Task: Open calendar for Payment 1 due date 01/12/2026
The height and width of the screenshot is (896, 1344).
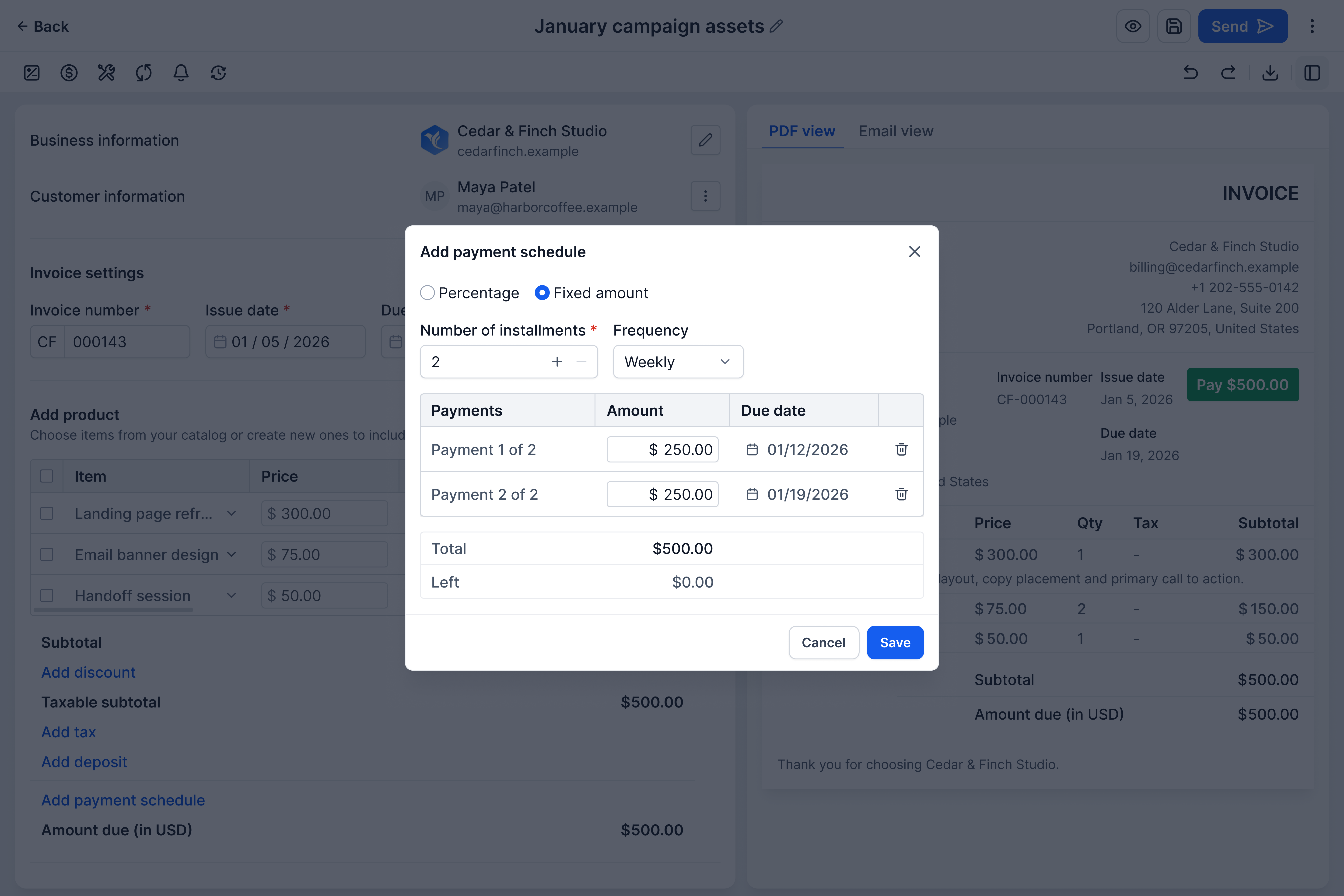Action: pyautogui.click(x=752, y=450)
